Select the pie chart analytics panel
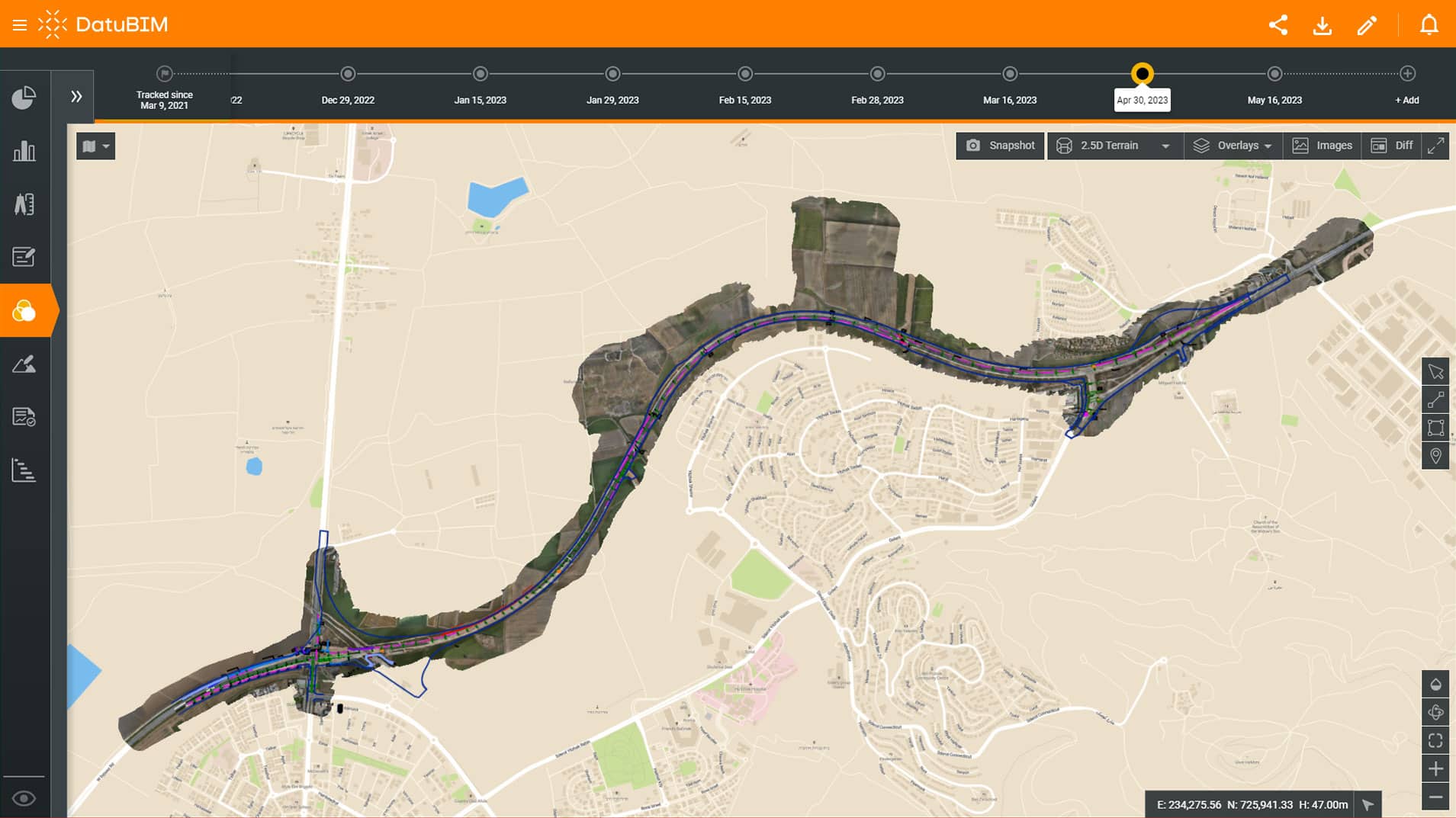The image size is (1456, 818). [x=24, y=98]
